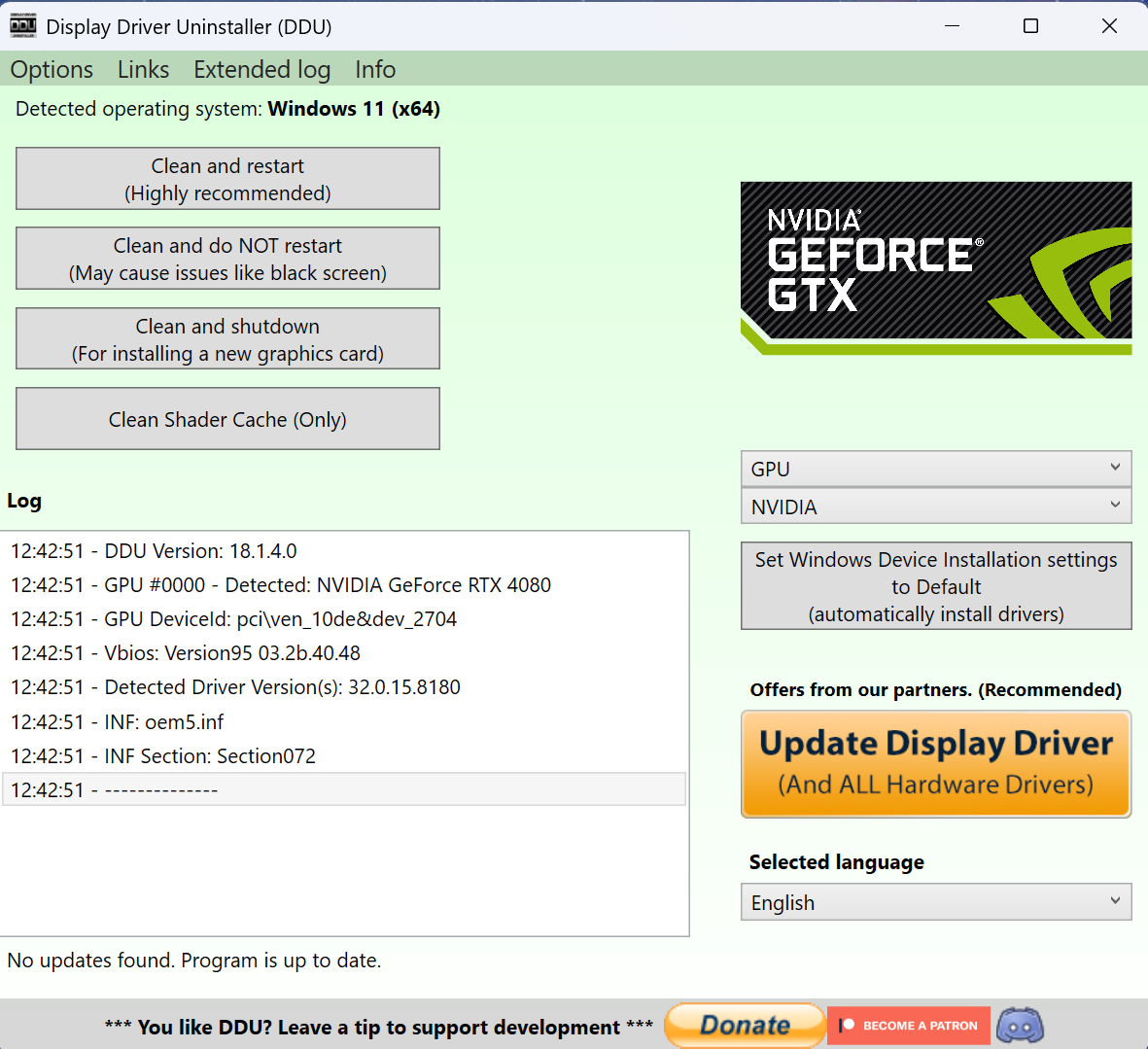The image size is (1148, 1049).
Task: Select the highlighted log entry with dashes
Action: 345,789
